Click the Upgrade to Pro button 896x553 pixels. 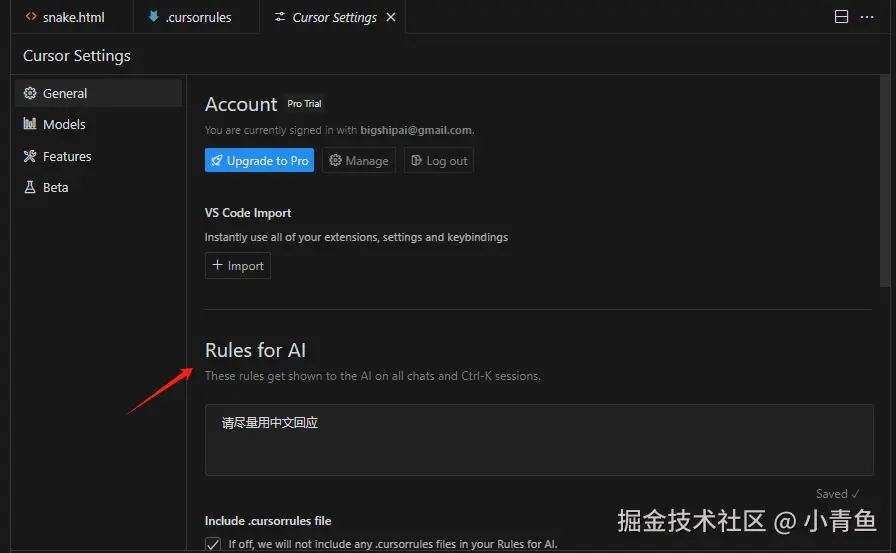click(x=259, y=161)
